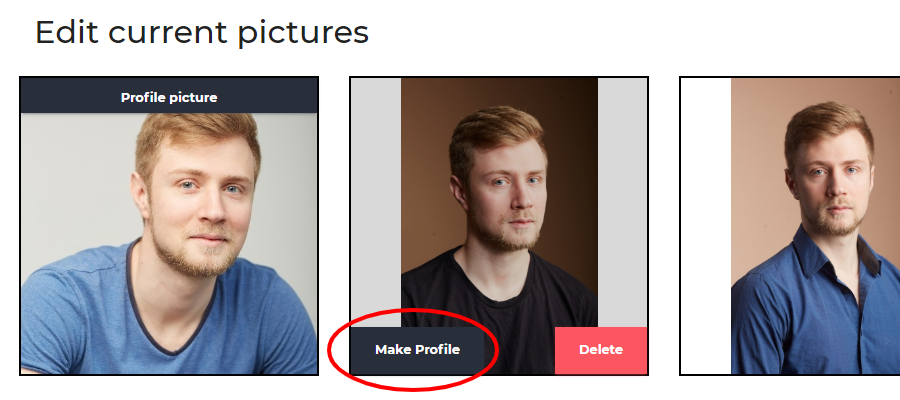Select the current profile picture thumbnail
Screen dimensions: 900x400
click(169, 240)
